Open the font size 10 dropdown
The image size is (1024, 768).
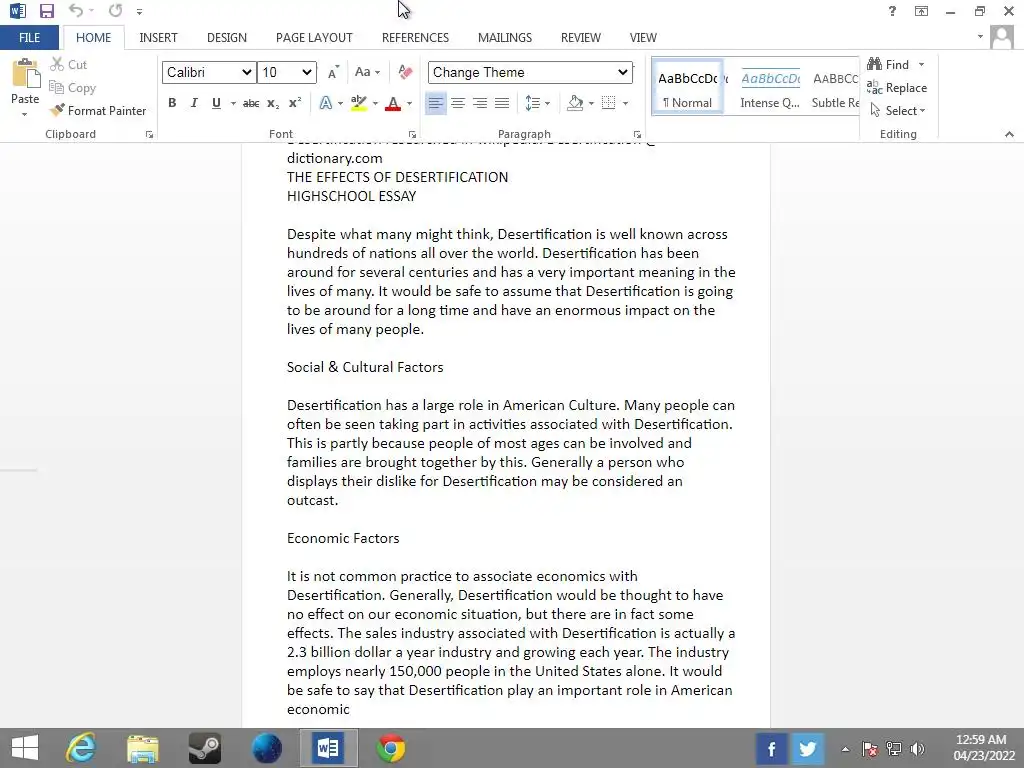(x=287, y=72)
